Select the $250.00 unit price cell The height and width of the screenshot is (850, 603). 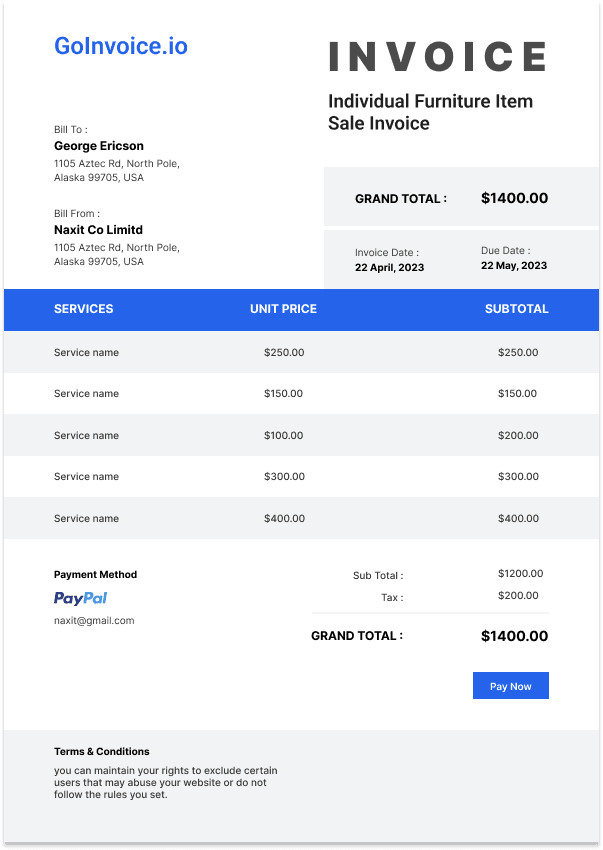[284, 352]
